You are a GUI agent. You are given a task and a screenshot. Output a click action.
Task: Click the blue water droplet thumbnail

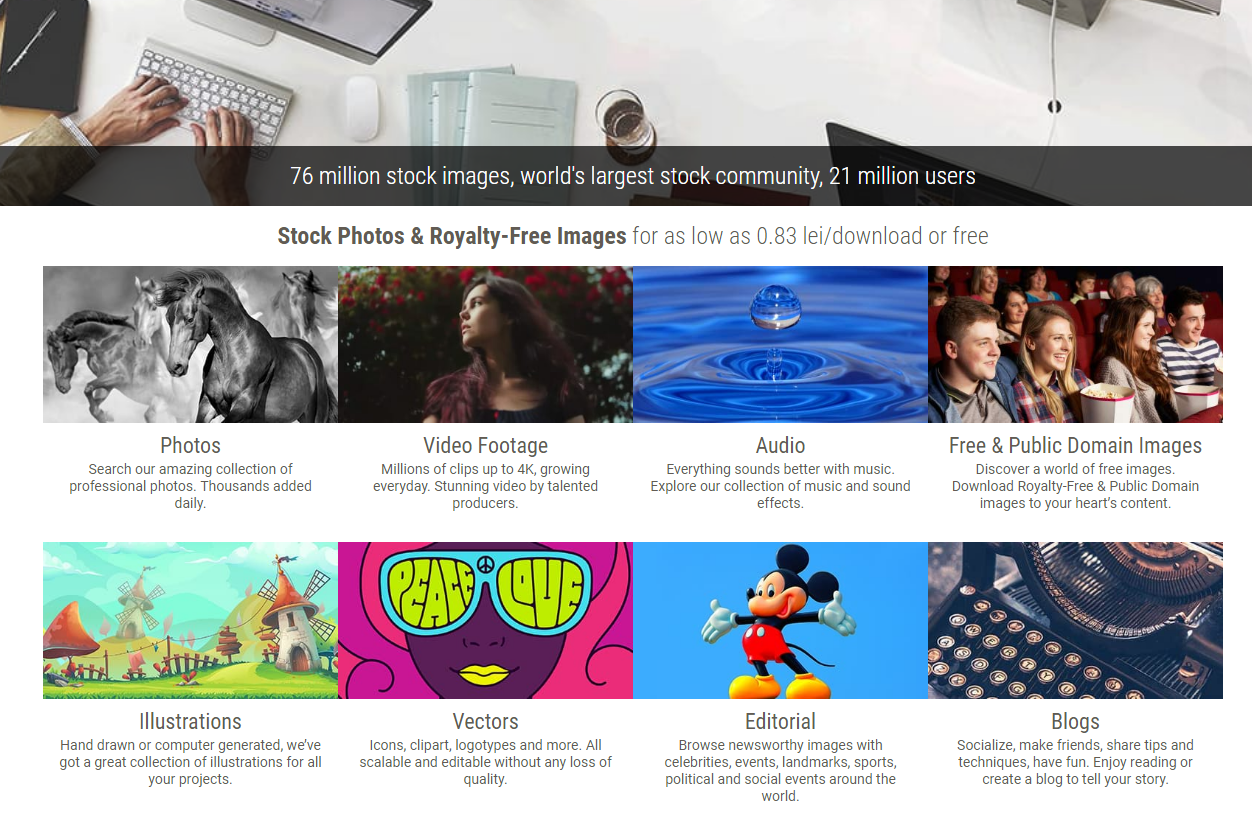pos(780,344)
